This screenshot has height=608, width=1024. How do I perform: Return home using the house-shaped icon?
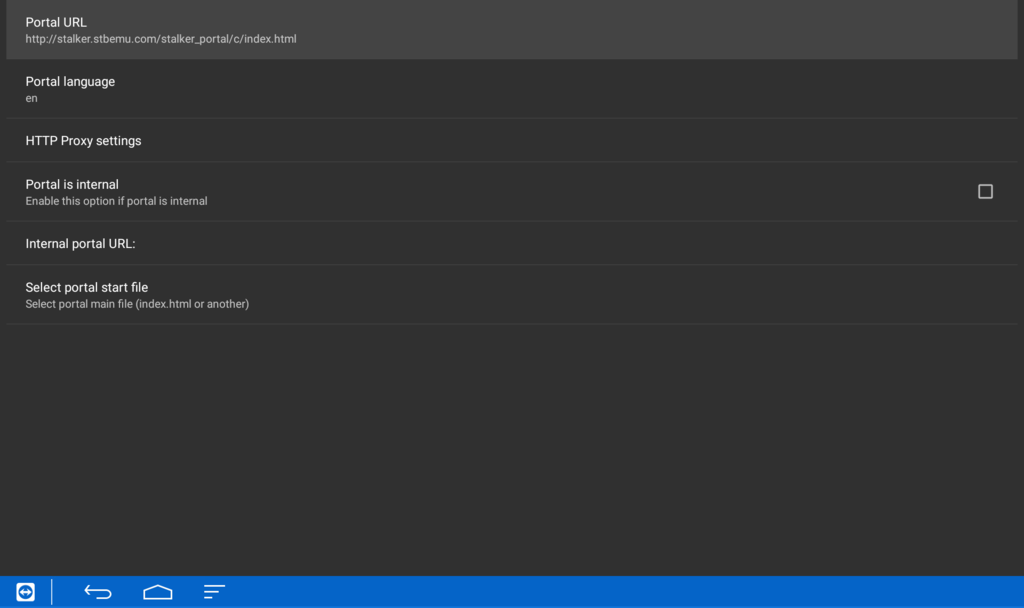click(x=157, y=591)
